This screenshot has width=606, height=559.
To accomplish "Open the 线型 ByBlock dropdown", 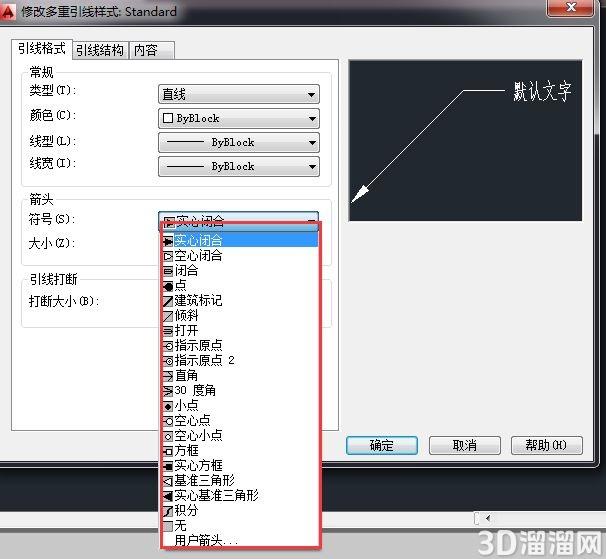I will (239, 142).
